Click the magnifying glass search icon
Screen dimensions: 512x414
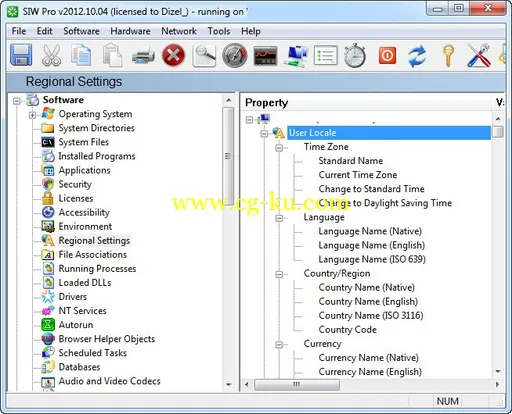(204, 55)
